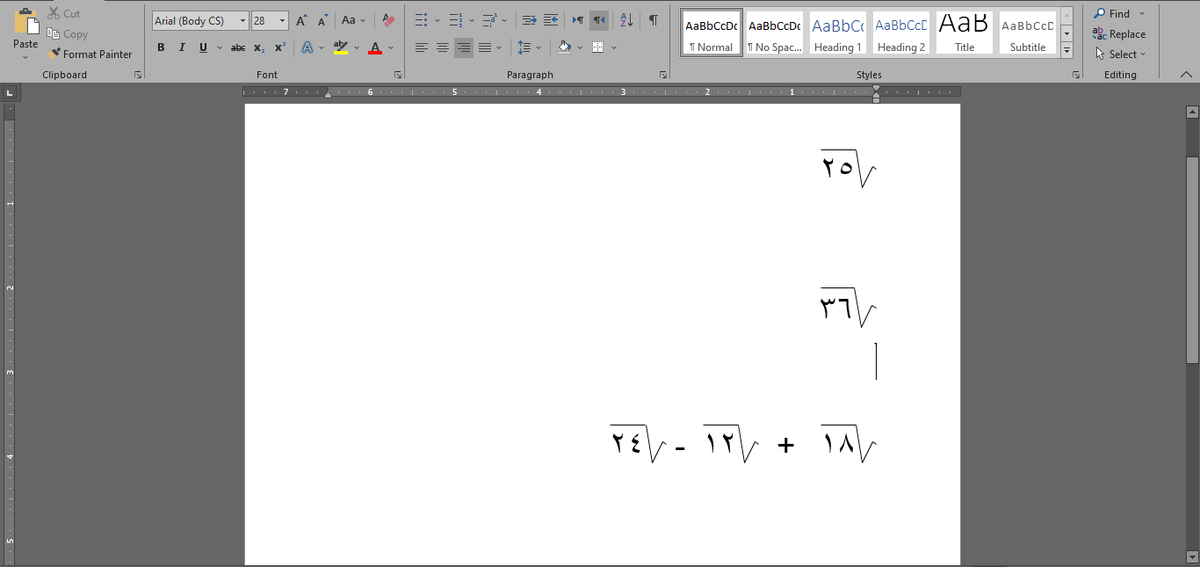Apply the Normal style
Viewport: 1200px width, 567px height.
(x=712, y=33)
